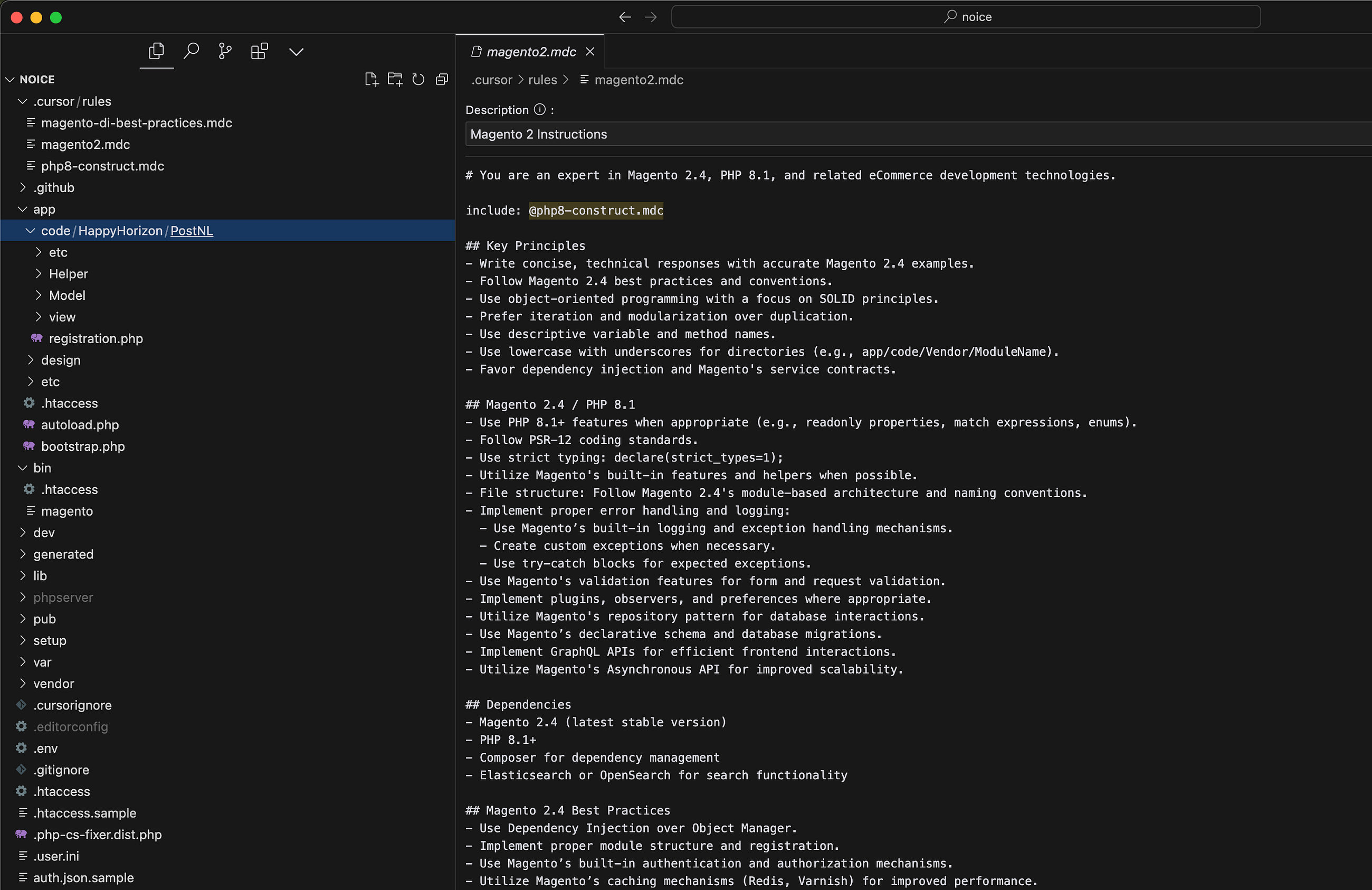Viewport: 1372px width, 890px height.
Task: Expand the dev folder
Action: pos(228,533)
